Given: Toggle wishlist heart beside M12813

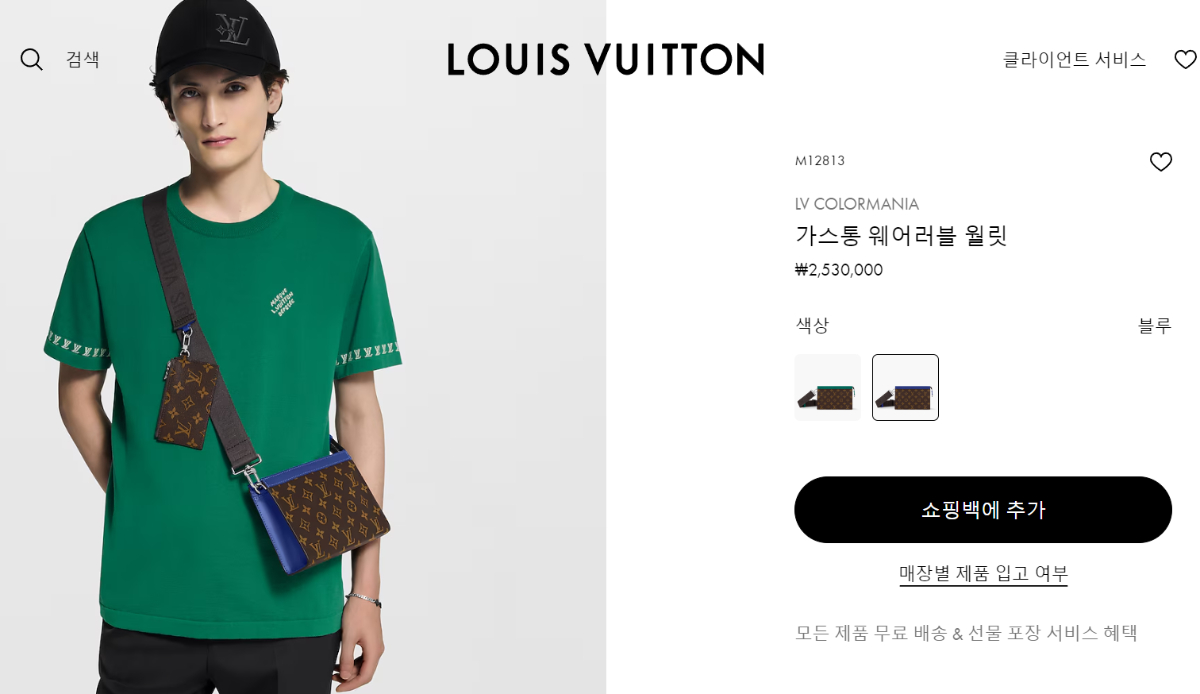Looking at the screenshot, I should pyautogui.click(x=1160, y=161).
